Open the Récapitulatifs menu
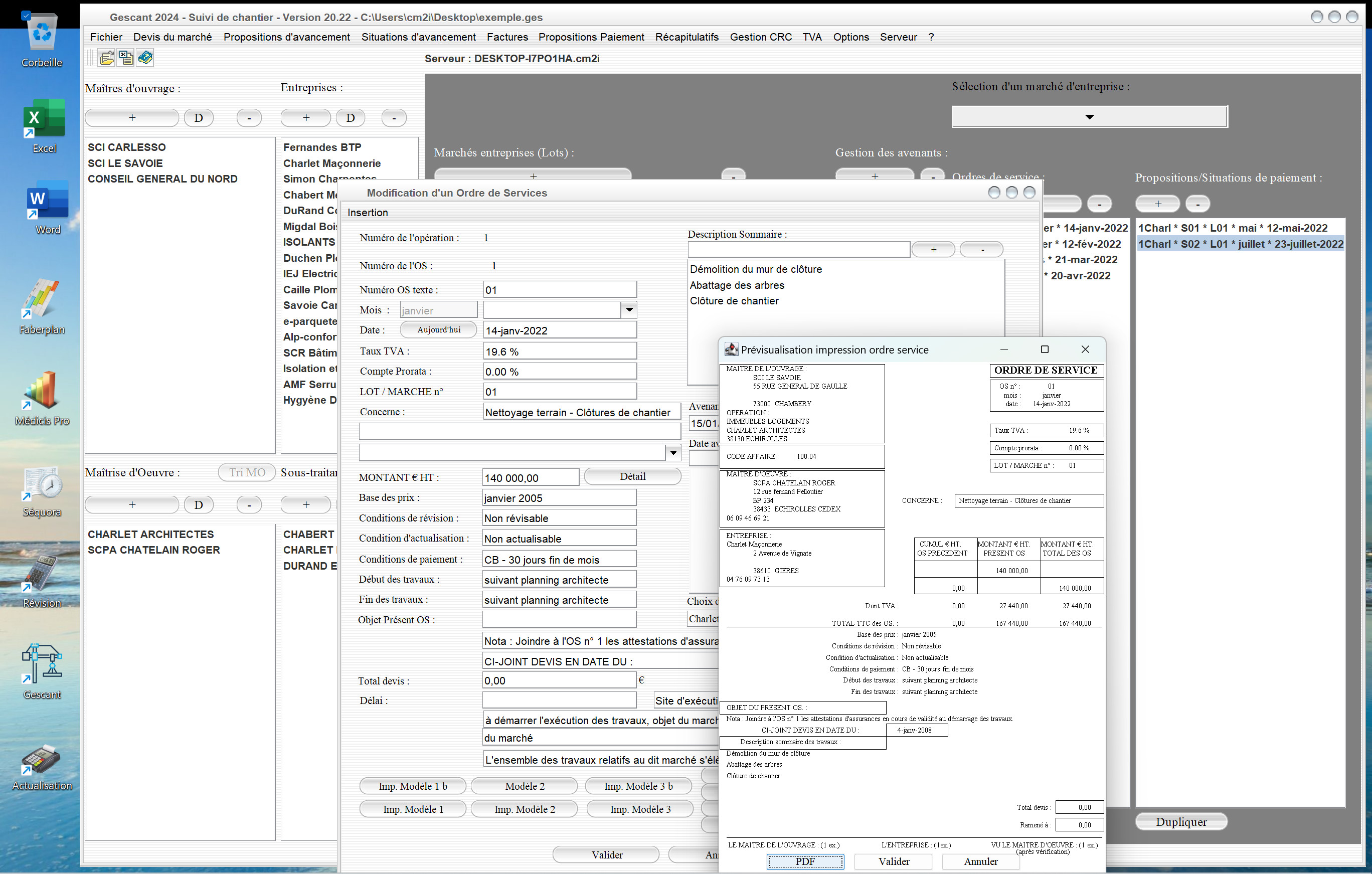This screenshot has height=874, width=1372. point(687,37)
